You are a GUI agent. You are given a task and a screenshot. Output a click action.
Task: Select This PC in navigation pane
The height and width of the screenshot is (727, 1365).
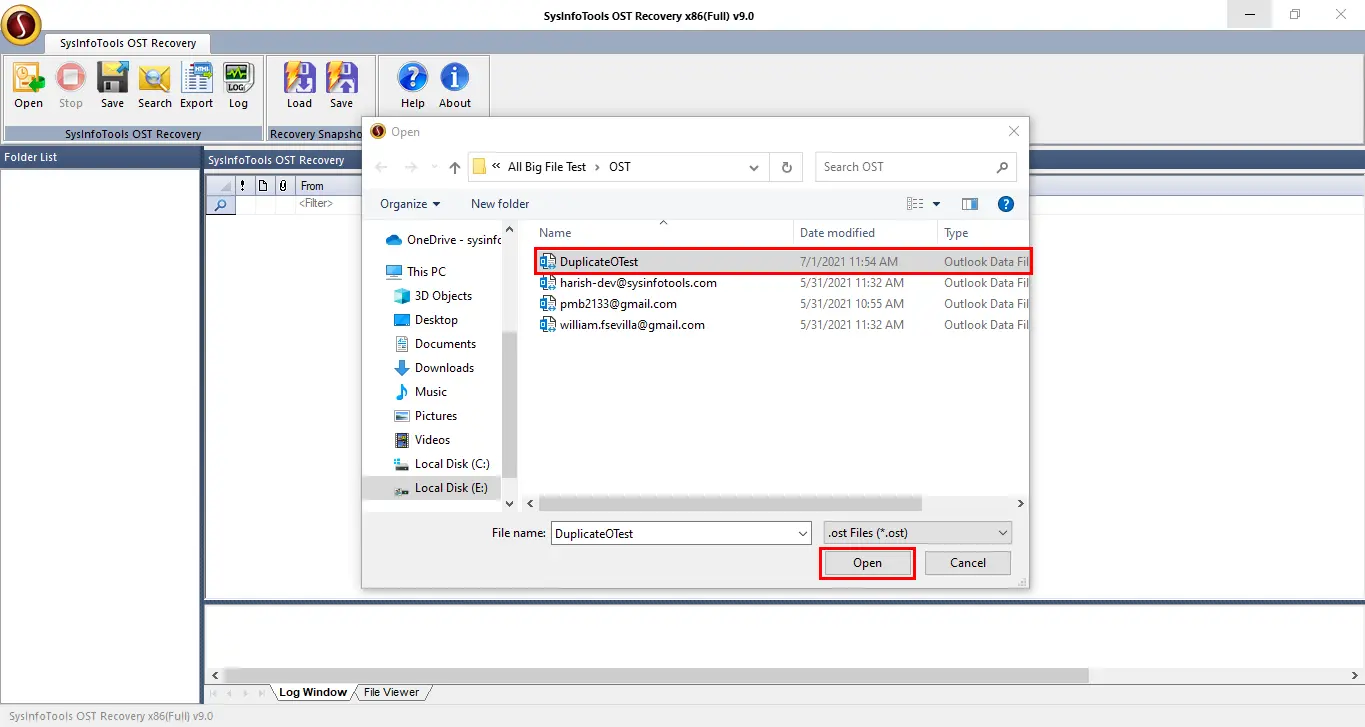coord(416,272)
